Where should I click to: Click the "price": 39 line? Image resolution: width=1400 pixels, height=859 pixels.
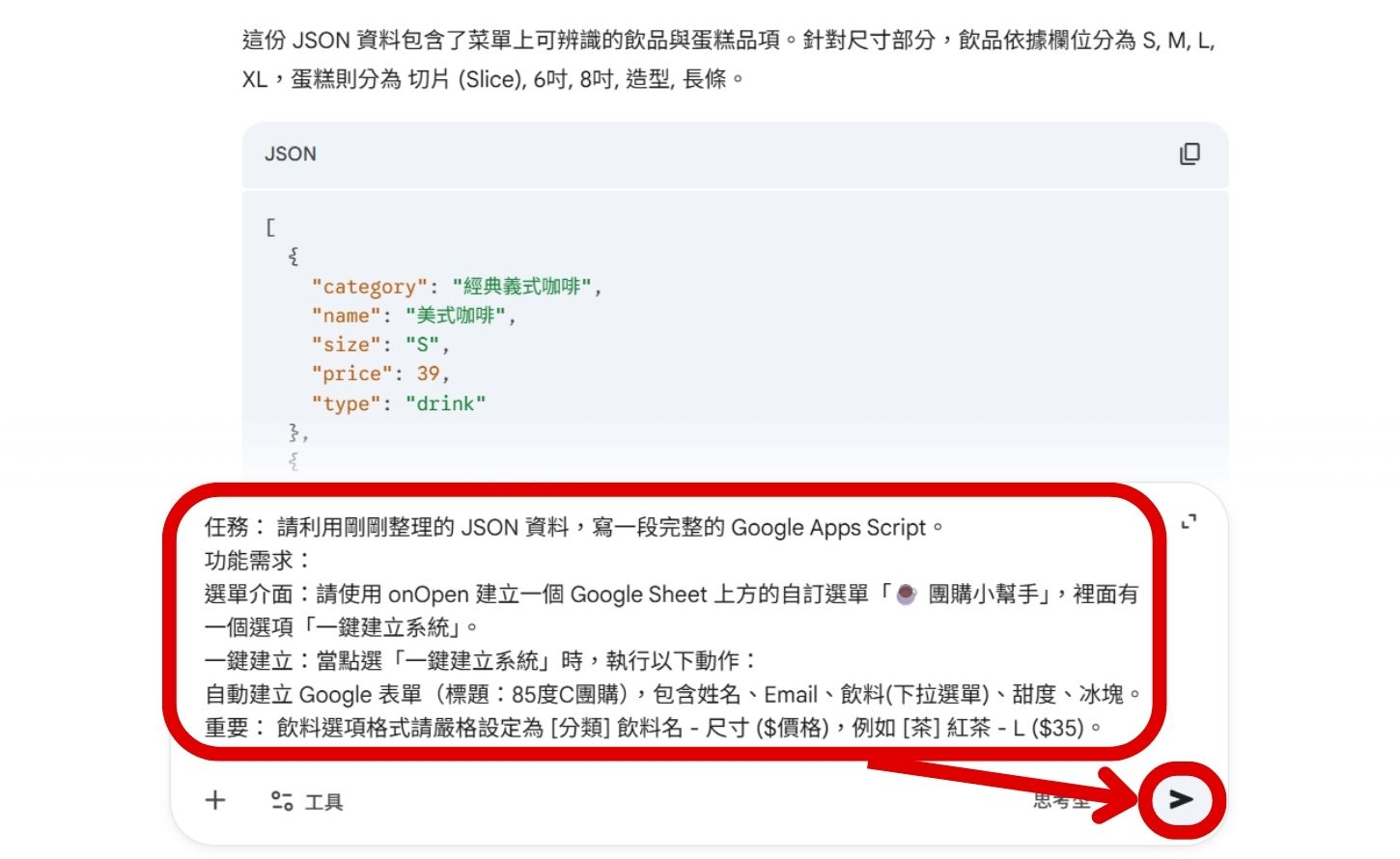pos(381,374)
